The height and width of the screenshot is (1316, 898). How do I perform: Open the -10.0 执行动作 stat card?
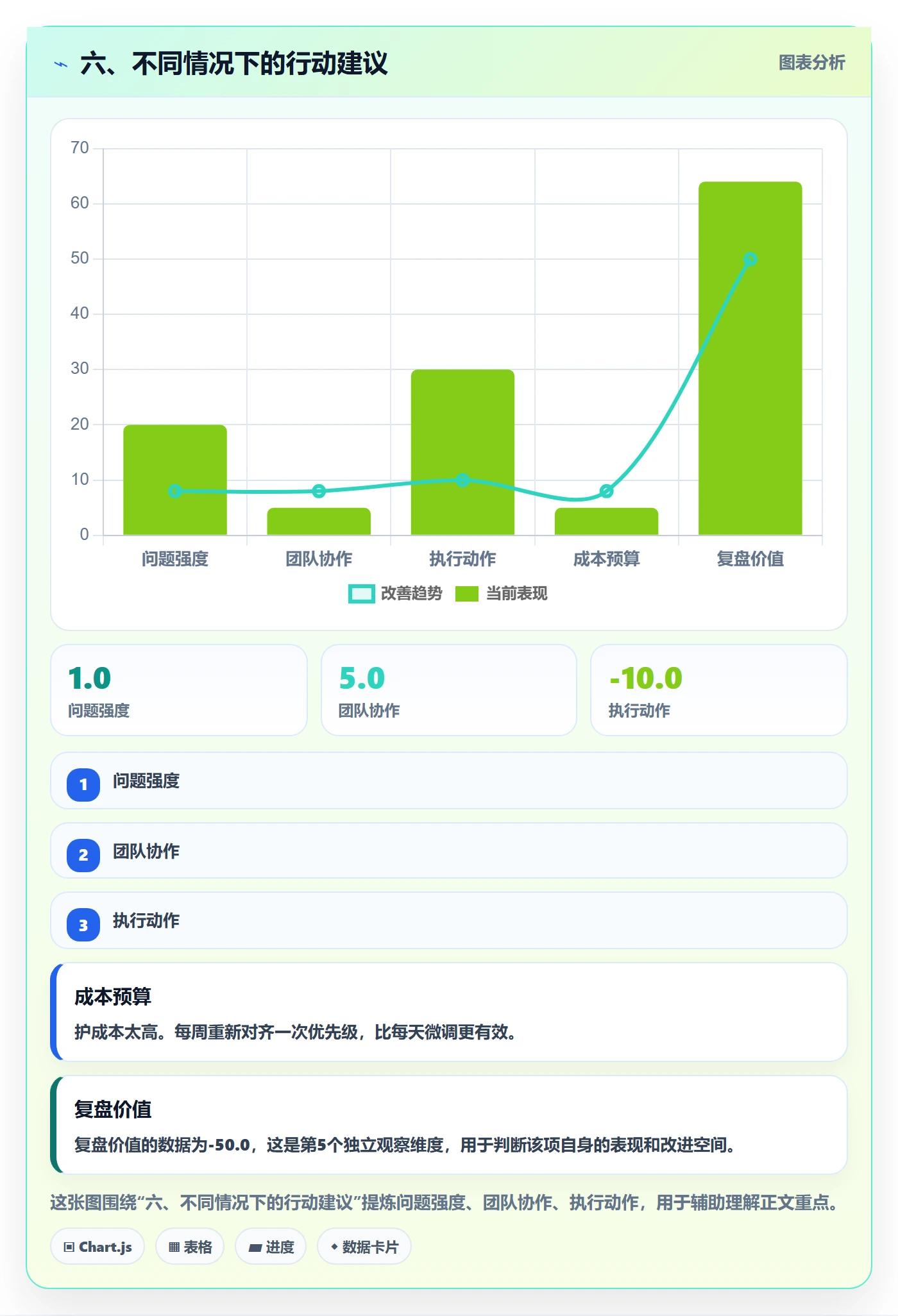(719, 690)
